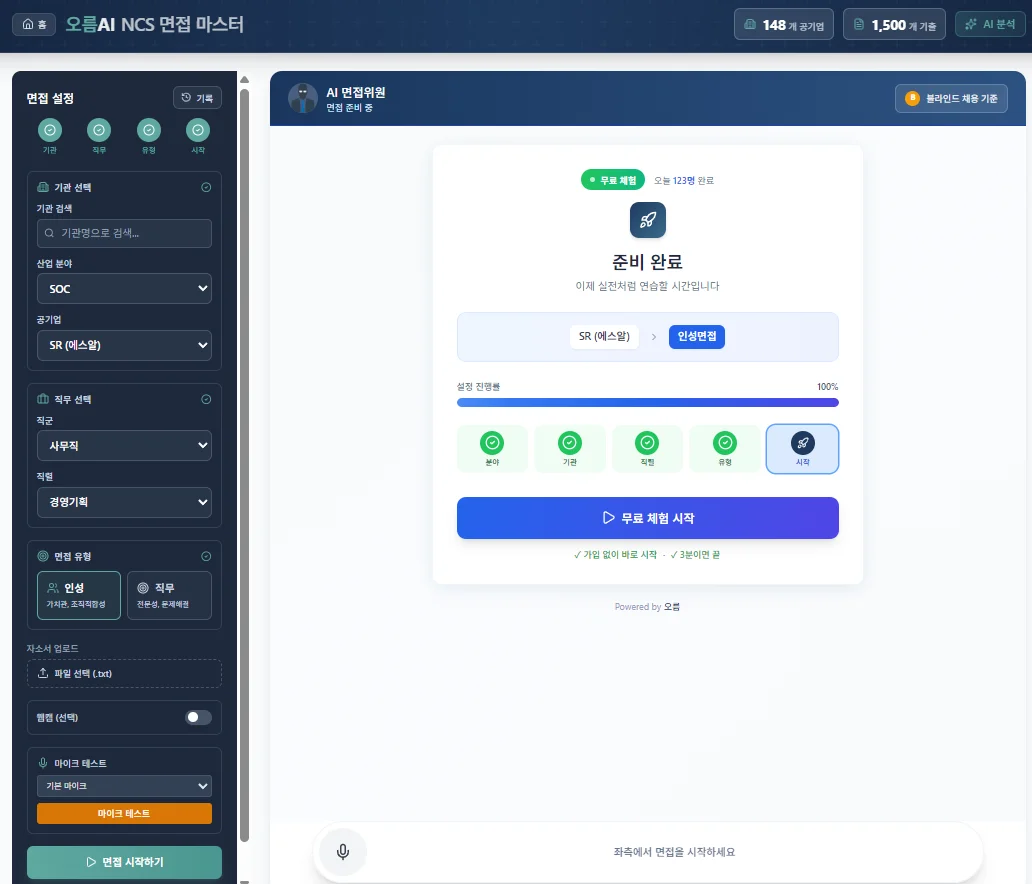Select 직무 interview type card

point(169,595)
